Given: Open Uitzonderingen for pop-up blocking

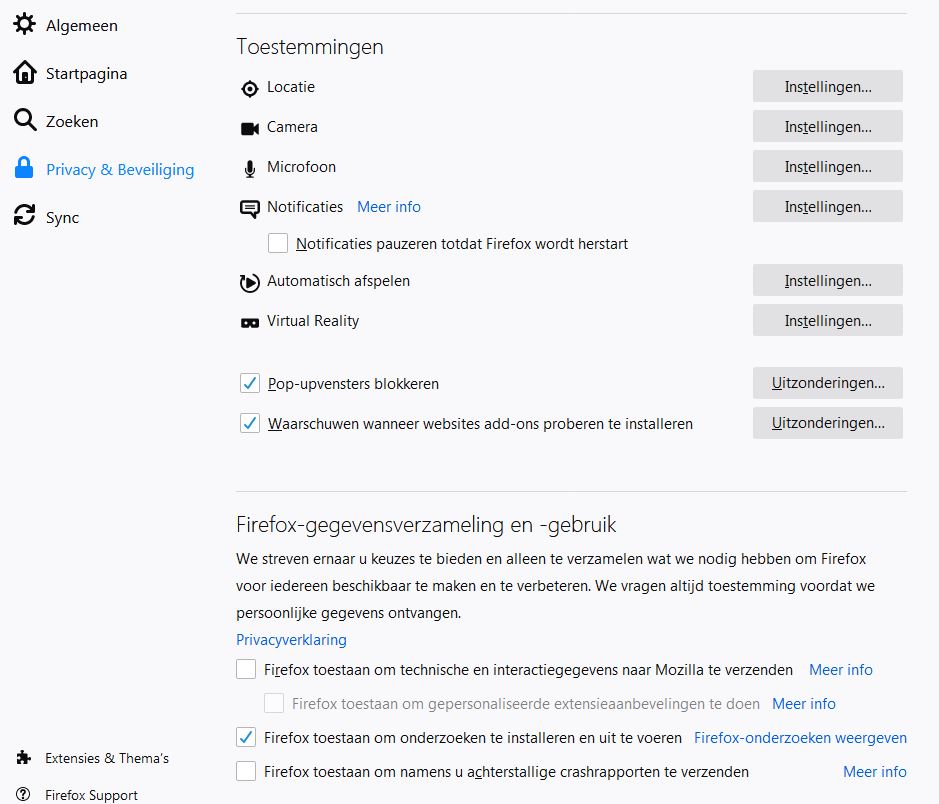Looking at the screenshot, I should [x=827, y=383].
